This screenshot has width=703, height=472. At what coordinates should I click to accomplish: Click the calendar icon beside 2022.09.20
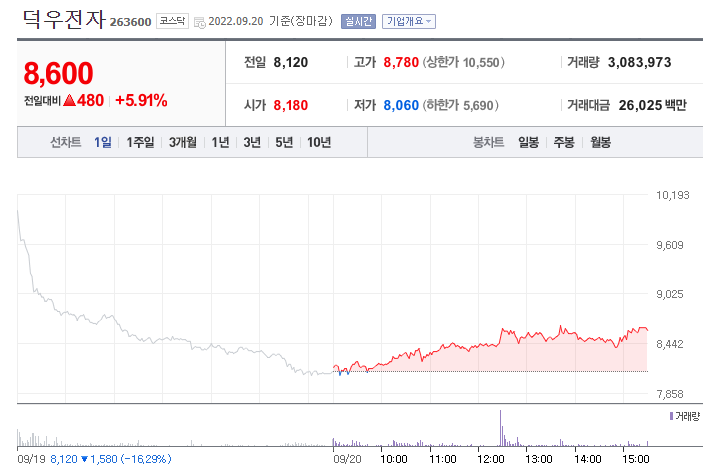pyautogui.click(x=200, y=22)
